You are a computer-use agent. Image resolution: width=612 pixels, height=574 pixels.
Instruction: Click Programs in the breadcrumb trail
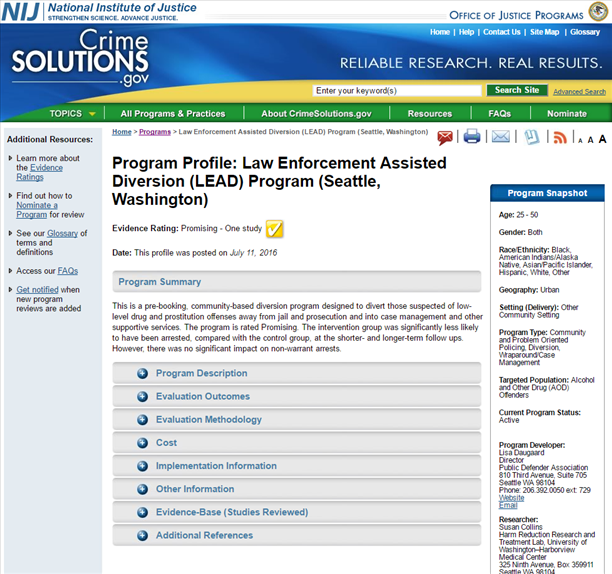[x=155, y=132]
